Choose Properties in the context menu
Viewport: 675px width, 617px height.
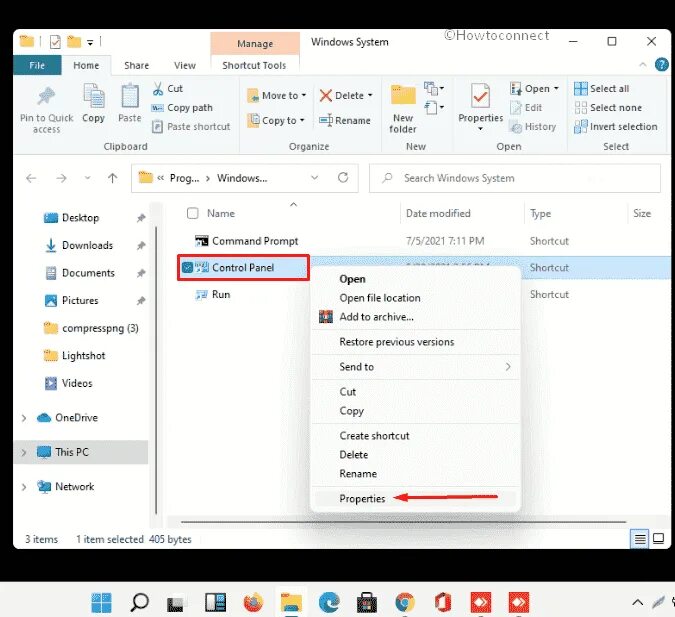(x=415, y=499)
